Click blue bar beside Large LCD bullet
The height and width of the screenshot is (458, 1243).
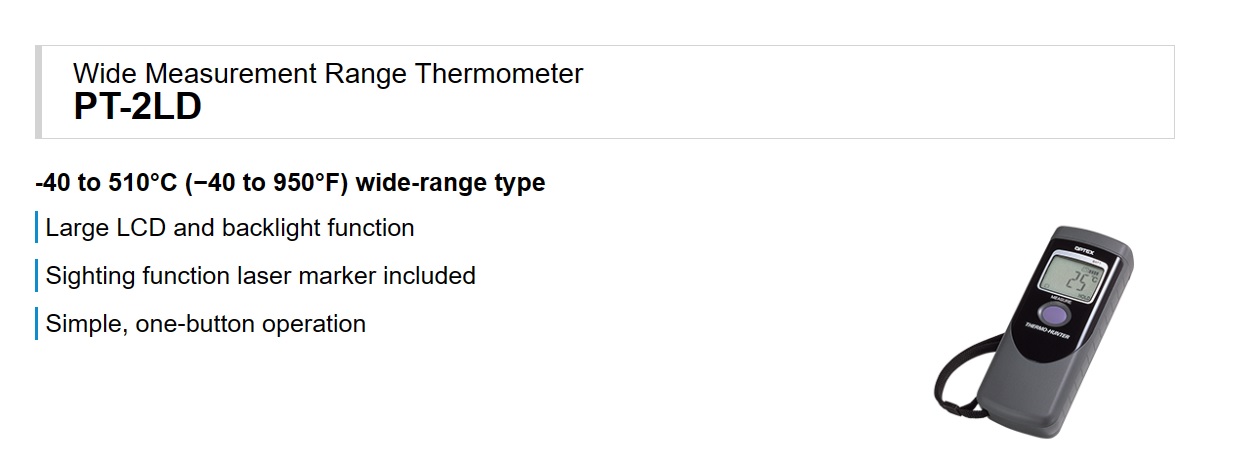click(x=36, y=228)
